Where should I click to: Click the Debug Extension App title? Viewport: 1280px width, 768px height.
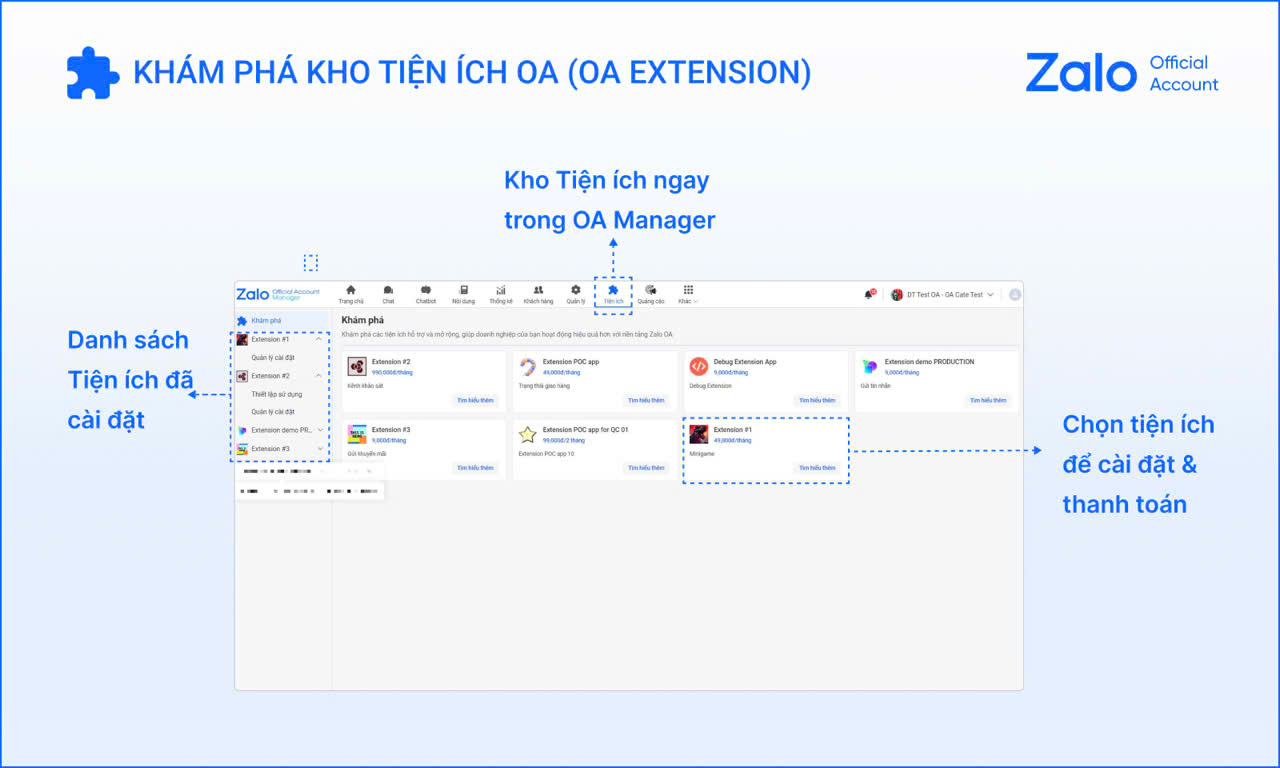(x=745, y=362)
